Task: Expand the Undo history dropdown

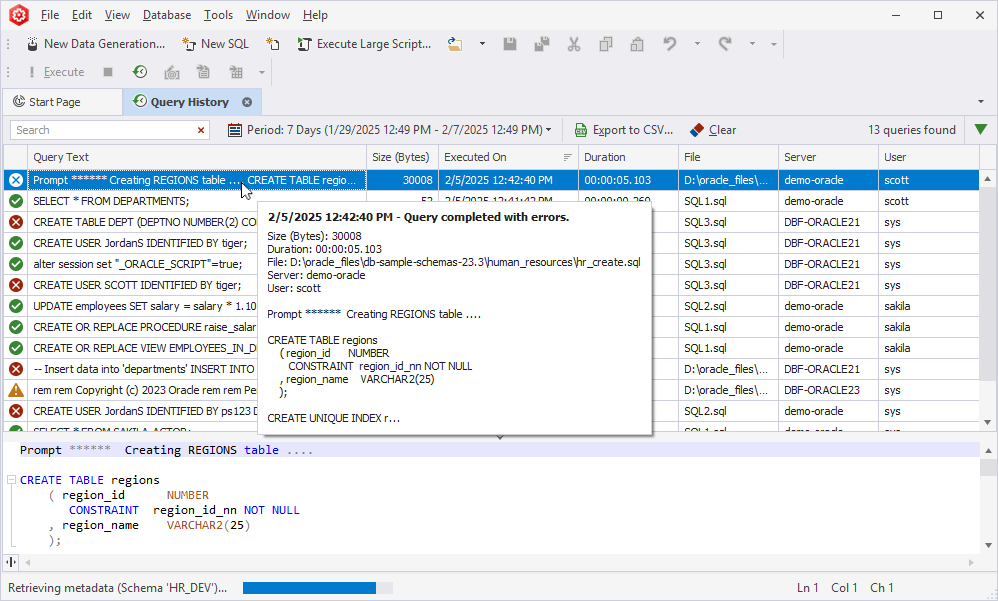Action: click(697, 44)
